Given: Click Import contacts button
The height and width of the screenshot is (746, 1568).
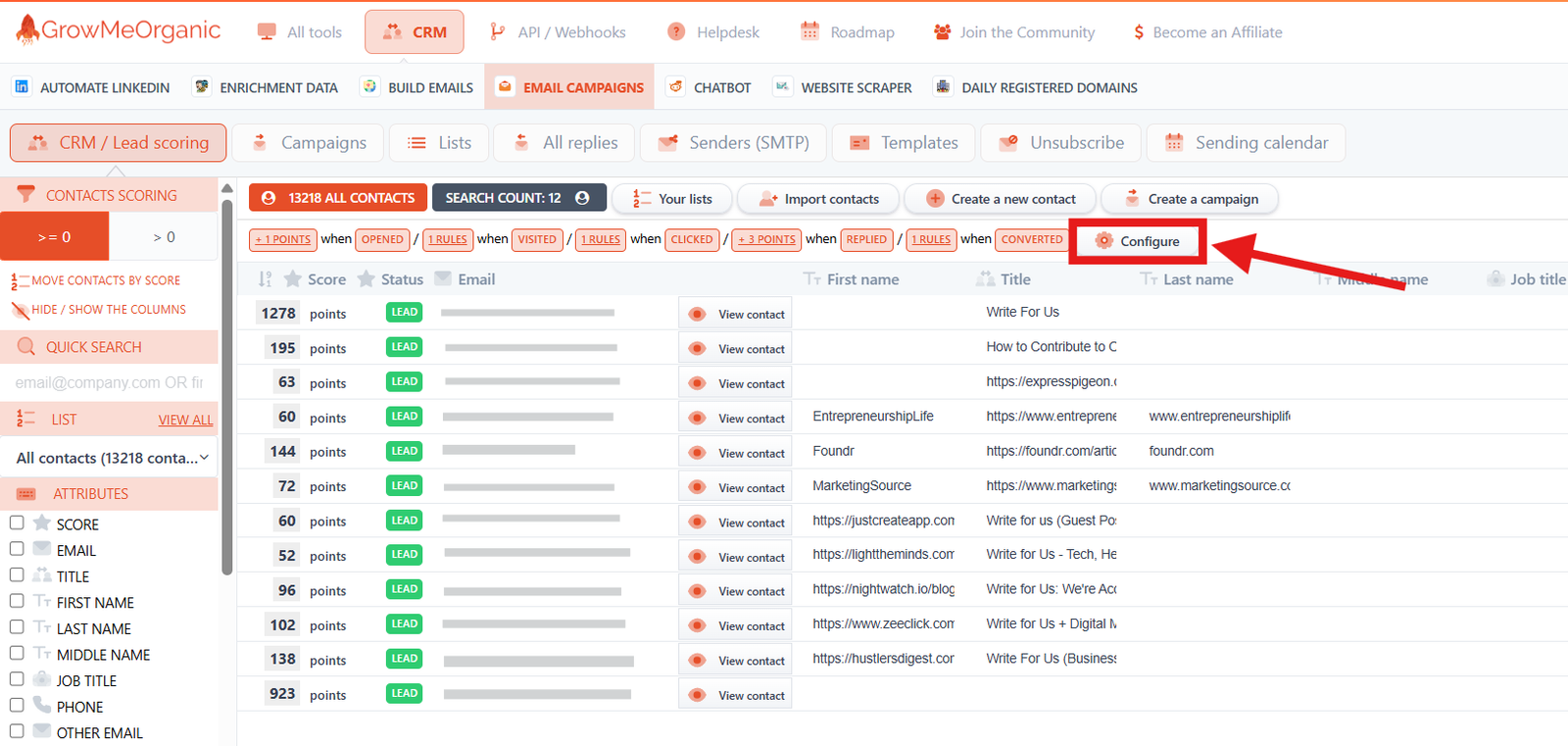Looking at the screenshot, I should pyautogui.click(x=818, y=199).
